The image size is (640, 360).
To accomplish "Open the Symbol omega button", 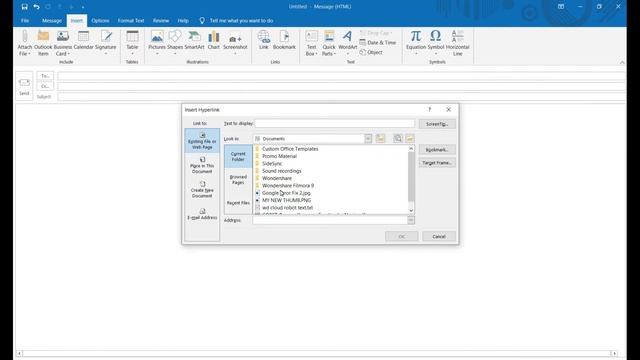I will coord(436,43).
